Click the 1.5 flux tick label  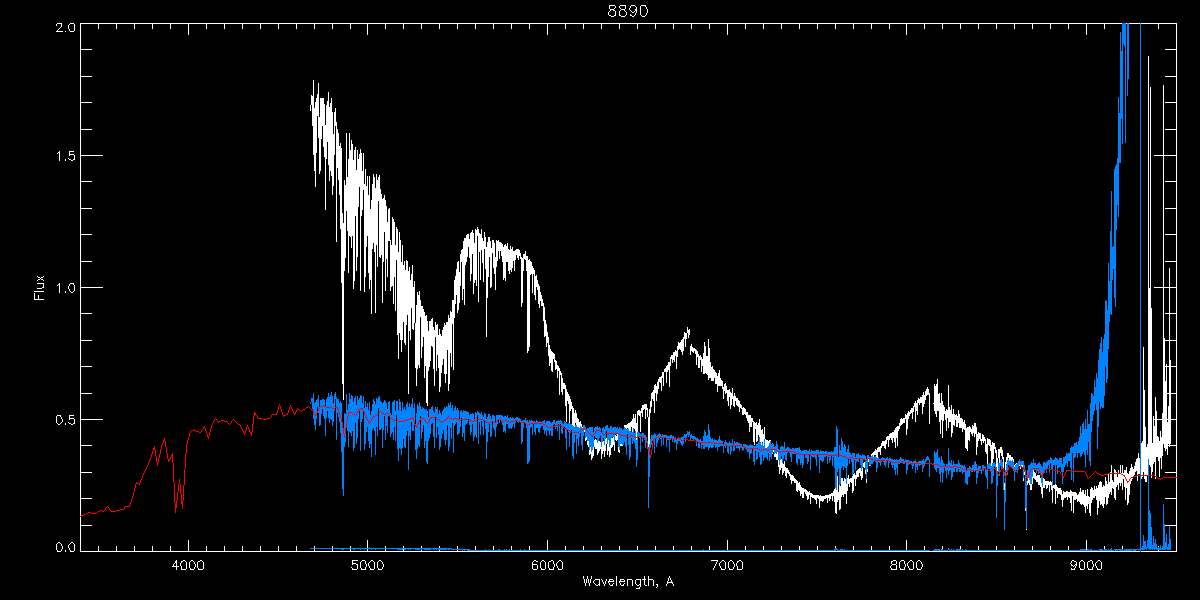coord(62,157)
